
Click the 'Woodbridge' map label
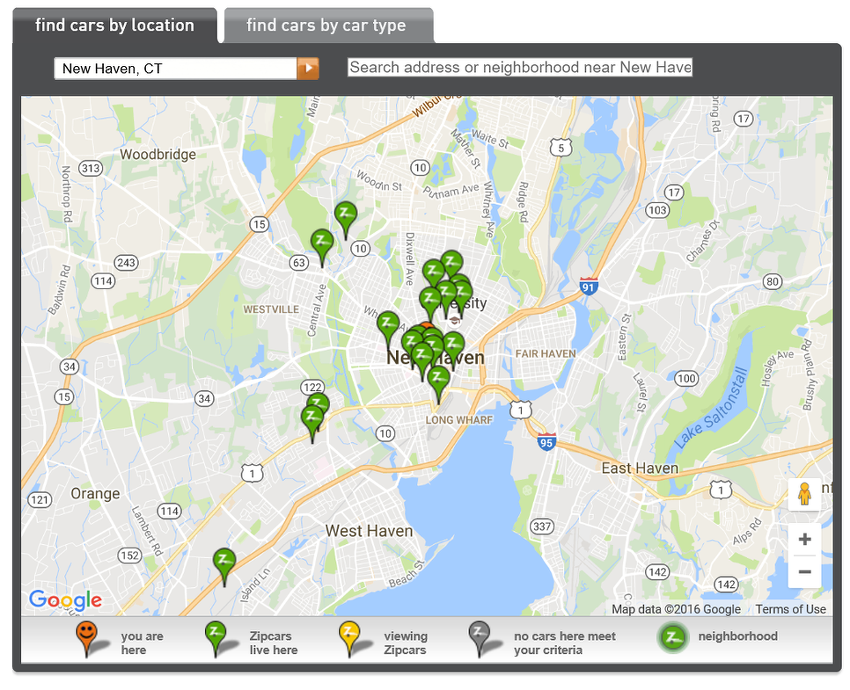coord(158,154)
